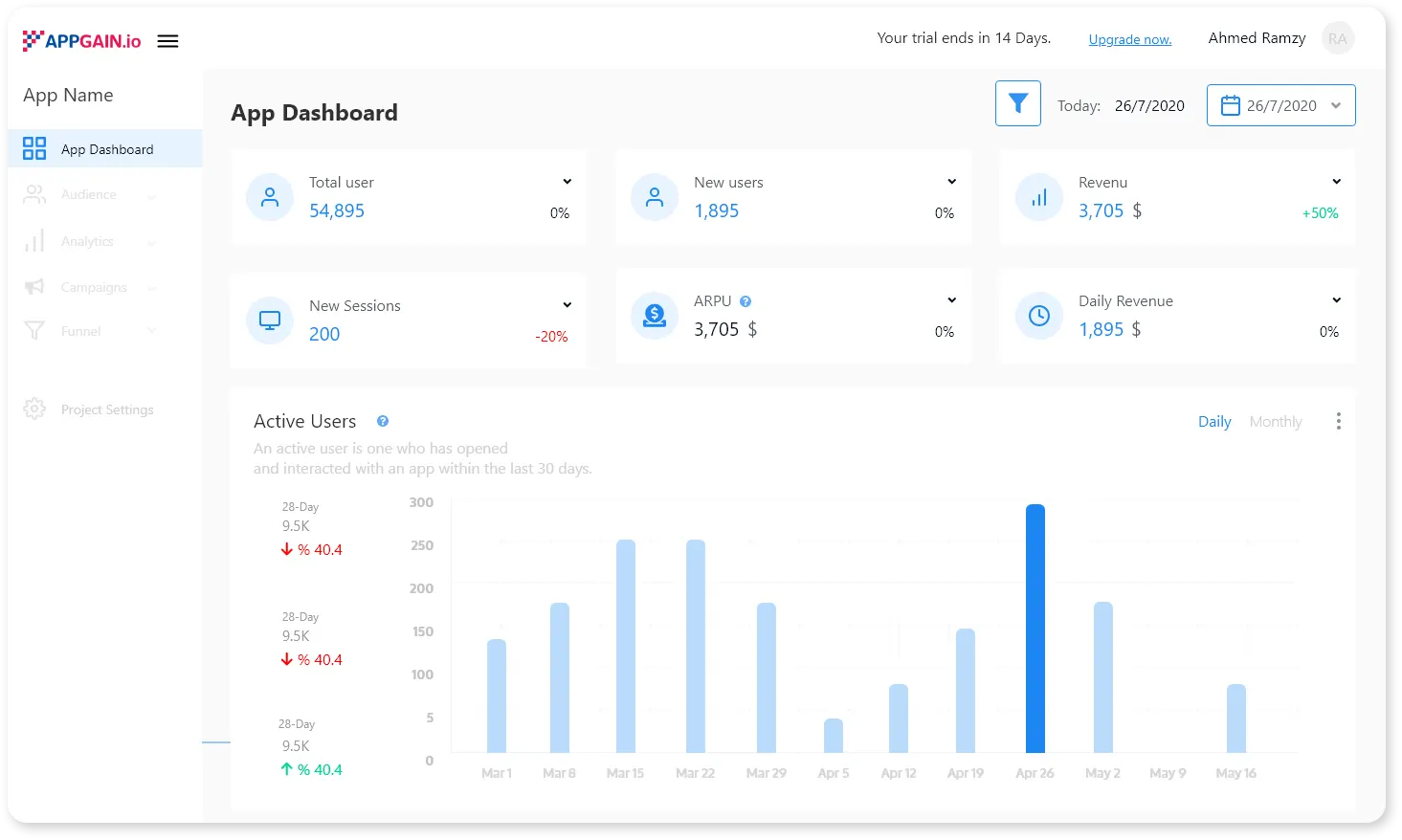Switch chart to Daily view
Image resolution: width=1402 pixels, height=840 pixels.
tap(1214, 422)
